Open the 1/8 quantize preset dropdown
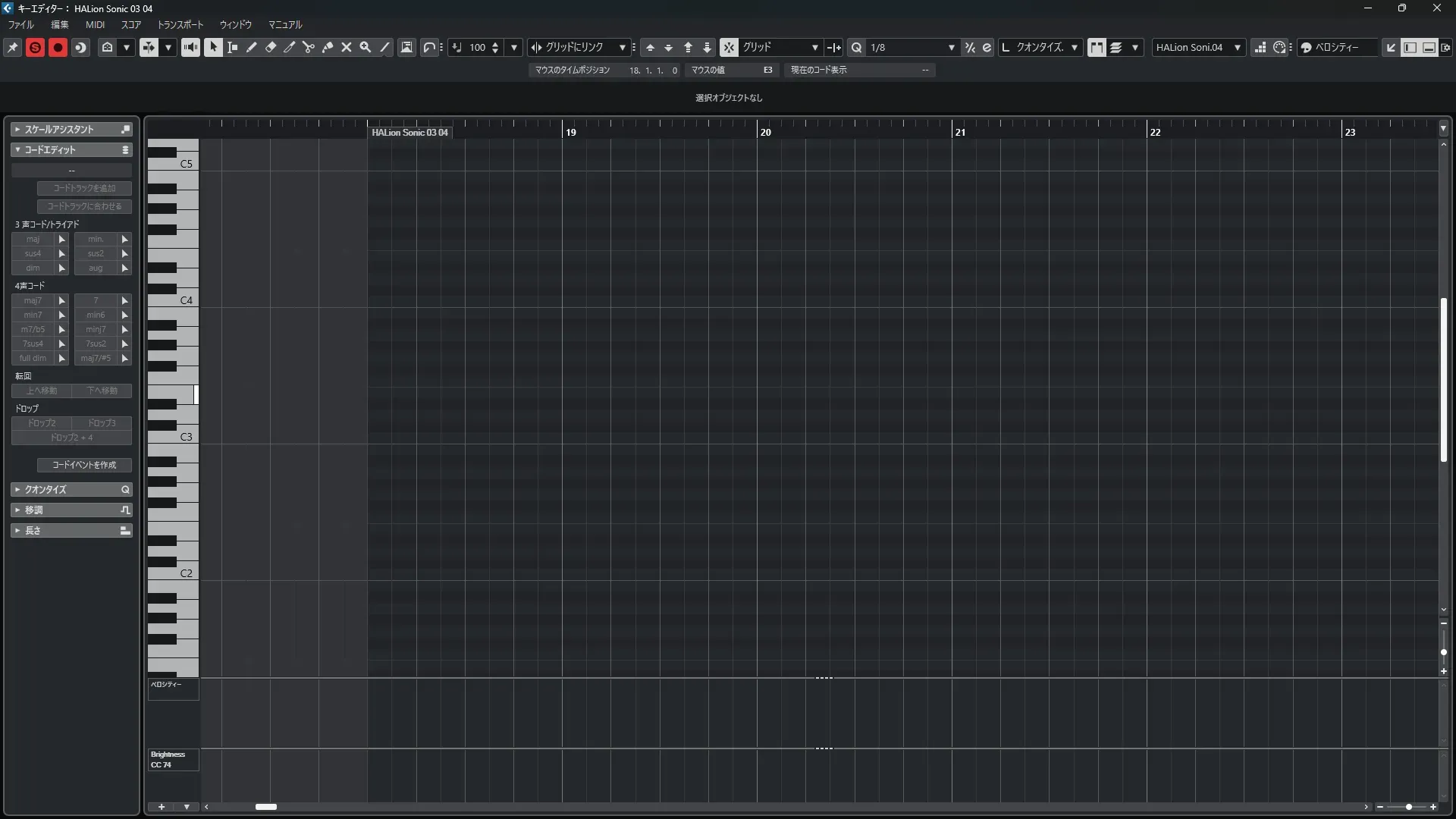The height and width of the screenshot is (819, 1456). point(951,47)
